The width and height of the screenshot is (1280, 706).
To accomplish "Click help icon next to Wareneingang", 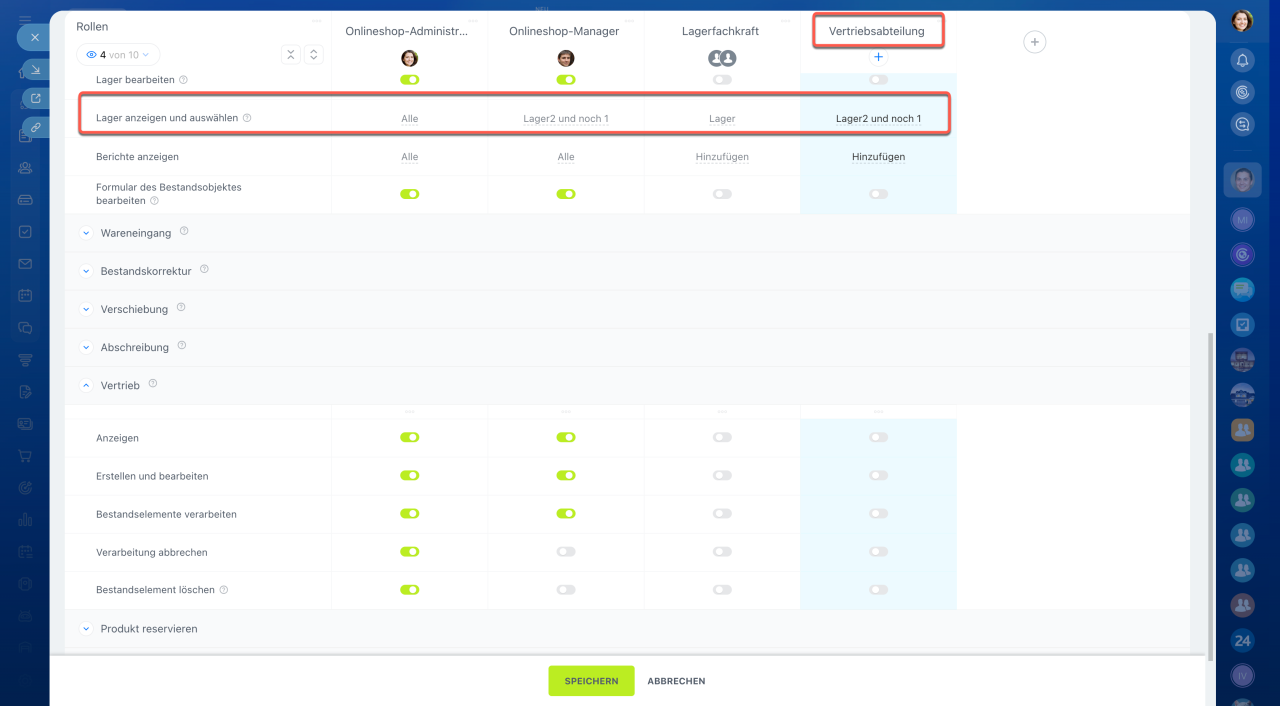I will coord(184,232).
